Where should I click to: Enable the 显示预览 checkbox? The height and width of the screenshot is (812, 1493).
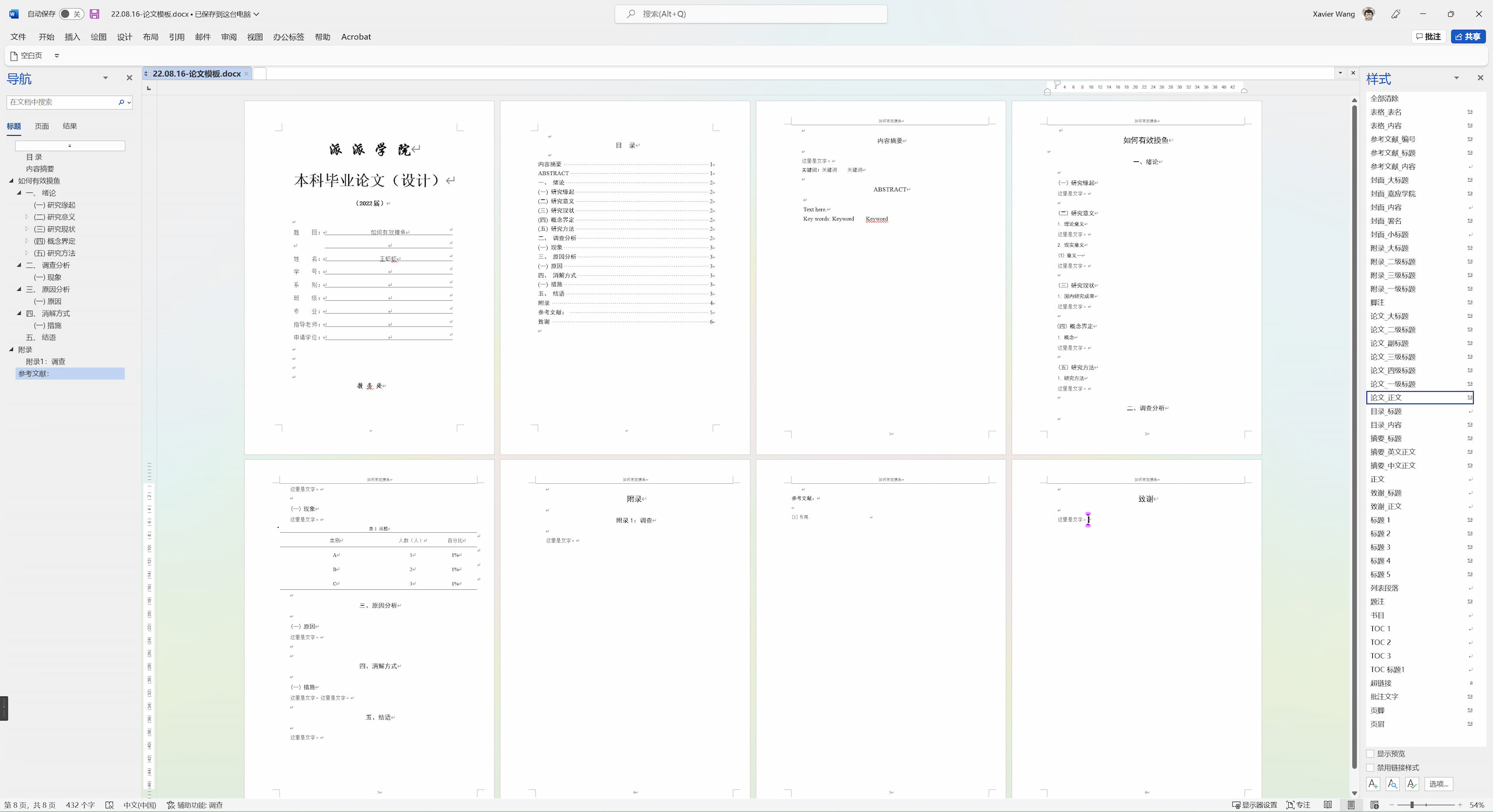pyautogui.click(x=1371, y=753)
